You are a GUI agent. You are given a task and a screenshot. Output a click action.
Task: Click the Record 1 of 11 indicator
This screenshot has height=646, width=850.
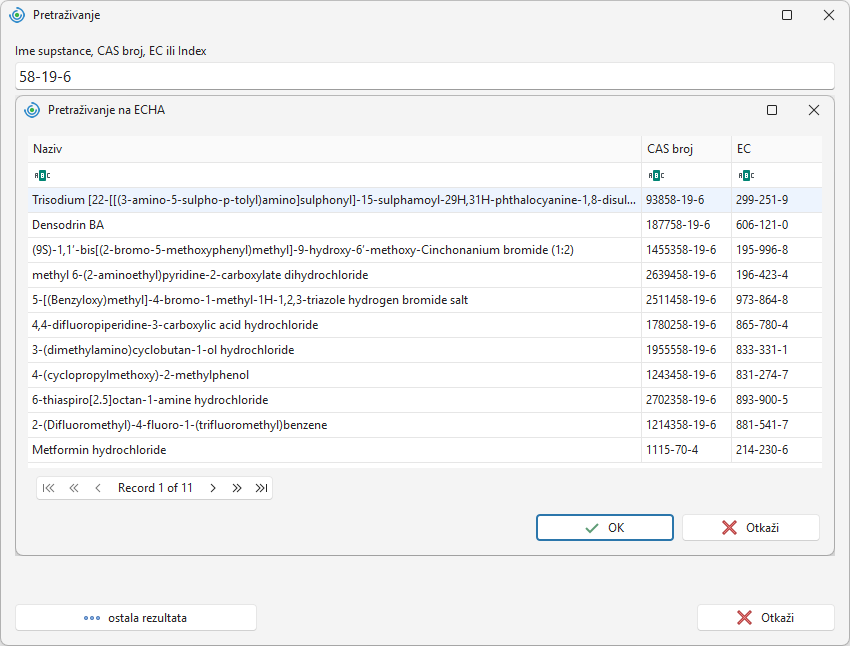[155, 488]
